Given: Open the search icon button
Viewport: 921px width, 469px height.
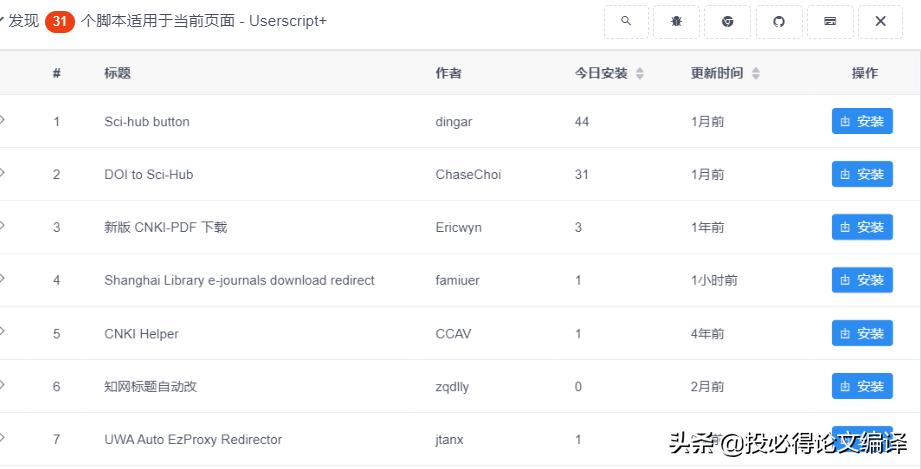Looking at the screenshot, I should pyautogui.click(x=626, y=22).
